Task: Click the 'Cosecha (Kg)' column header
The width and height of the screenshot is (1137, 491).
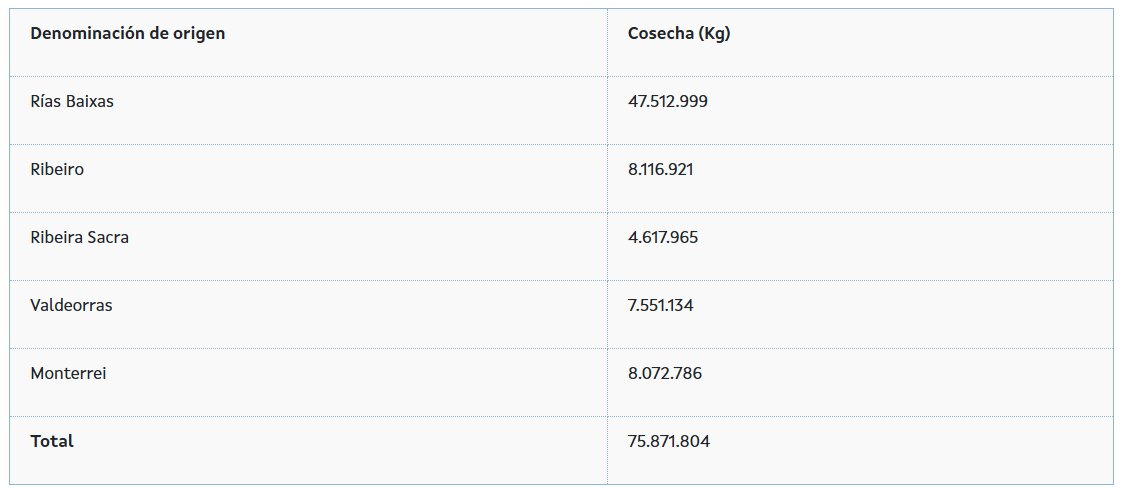Action: click(x=679, y=34)
